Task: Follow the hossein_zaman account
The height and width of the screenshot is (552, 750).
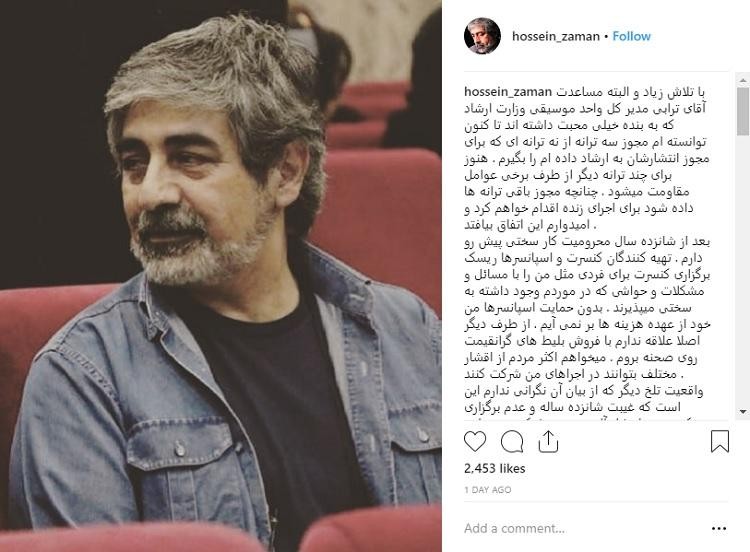Action: [631, 36]
